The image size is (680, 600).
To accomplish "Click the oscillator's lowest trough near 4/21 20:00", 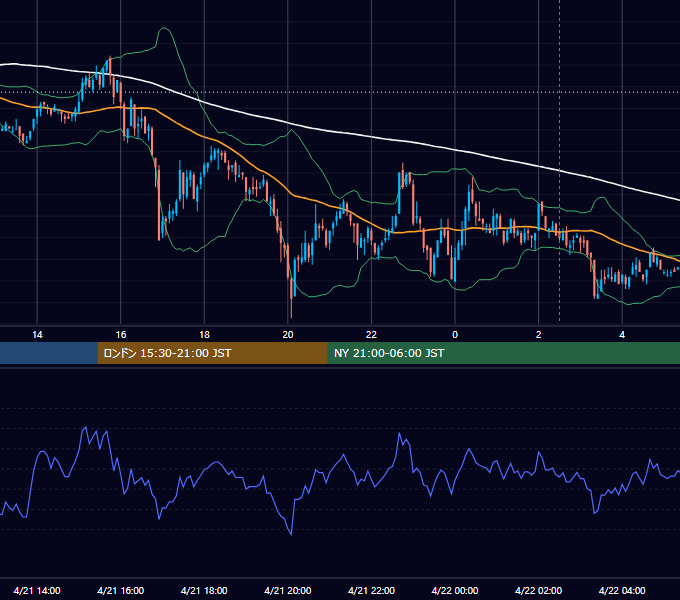I will tap(291, 534).
